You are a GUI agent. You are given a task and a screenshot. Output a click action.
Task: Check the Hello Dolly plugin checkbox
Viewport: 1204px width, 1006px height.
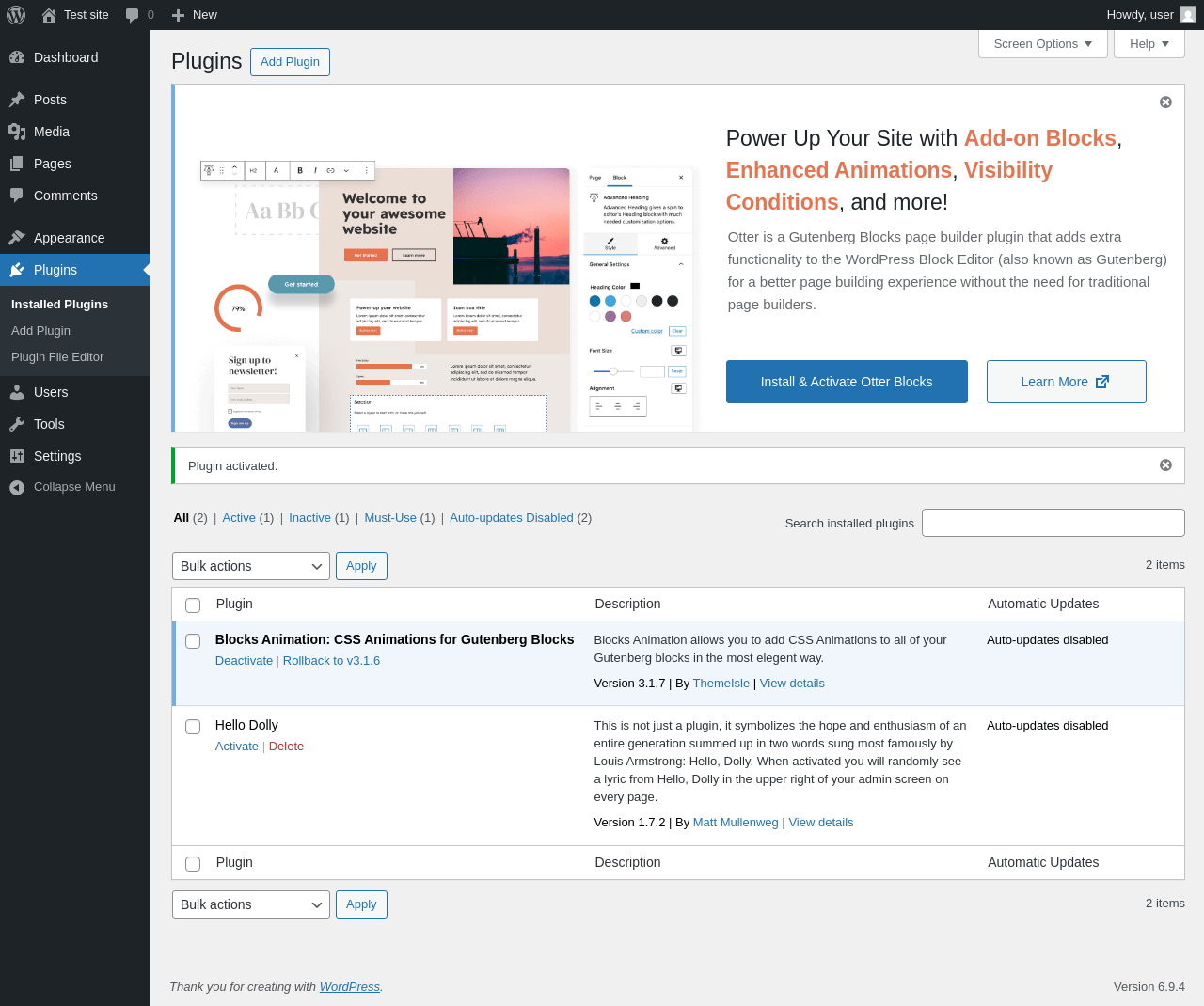click(x=193, y=727)
